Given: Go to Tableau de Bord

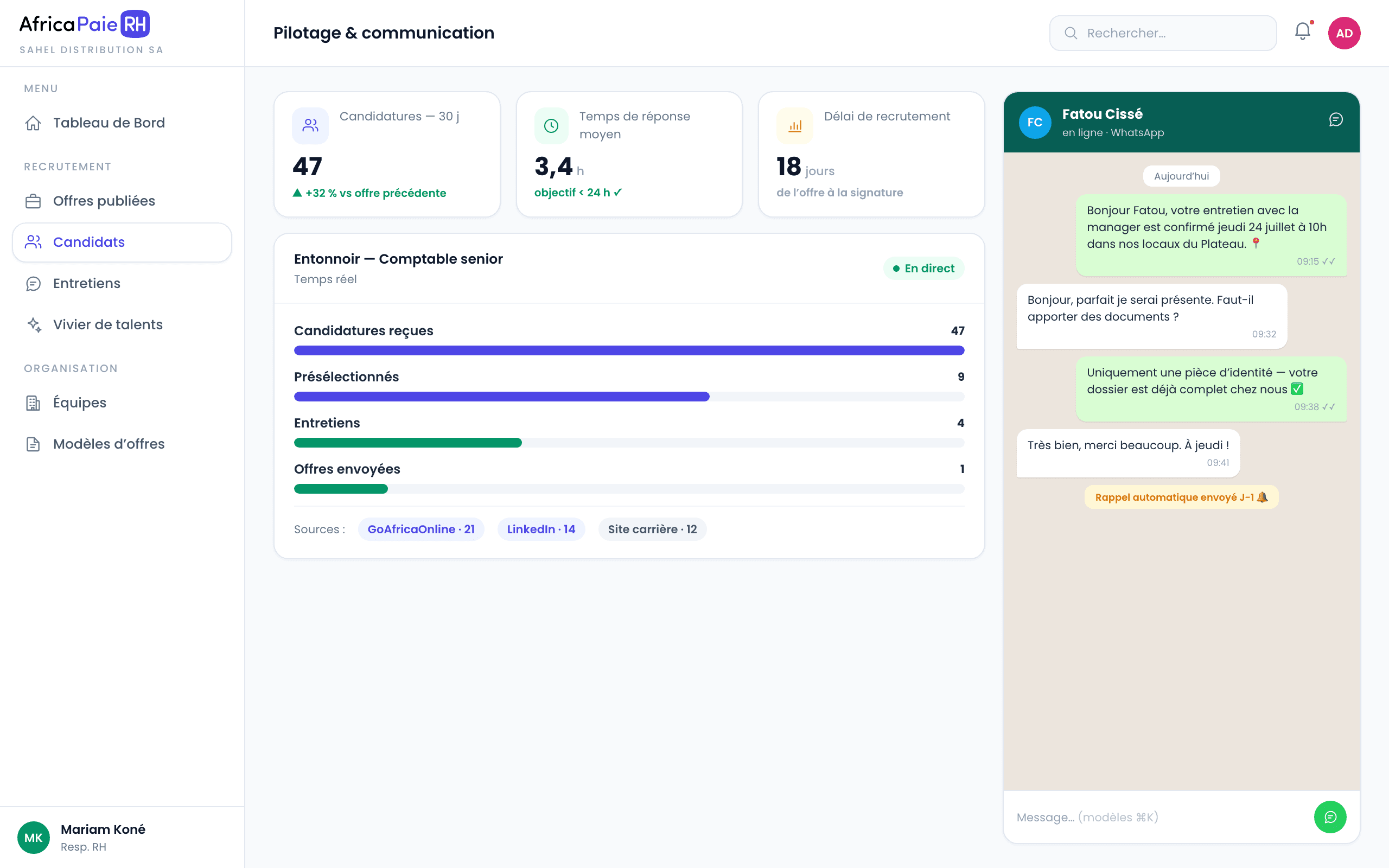Looking at the screenshot, I should click(x=122, y=123).
